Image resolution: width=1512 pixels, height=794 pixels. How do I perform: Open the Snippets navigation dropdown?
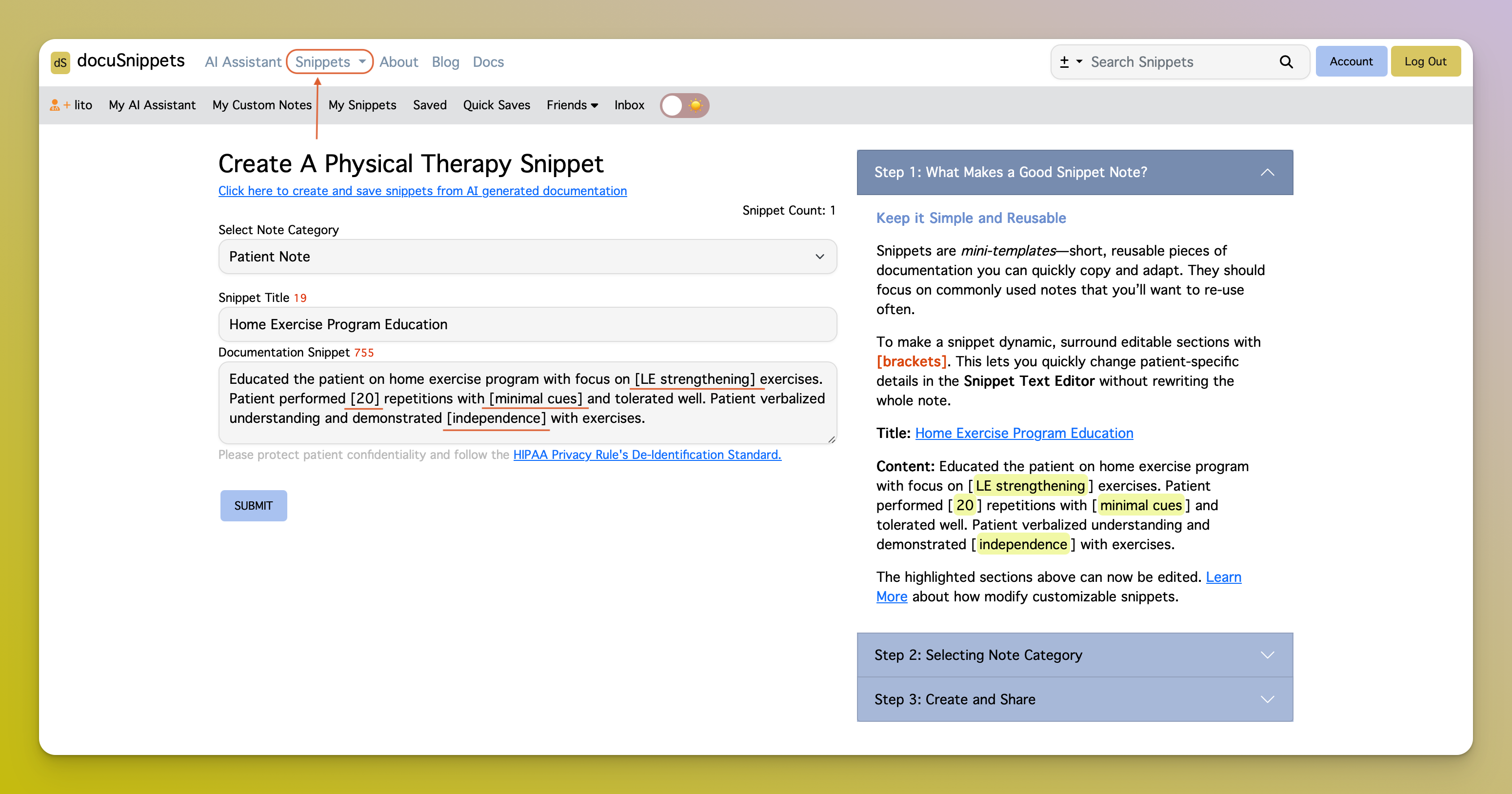pyautogui.click(x=329, y=61)
